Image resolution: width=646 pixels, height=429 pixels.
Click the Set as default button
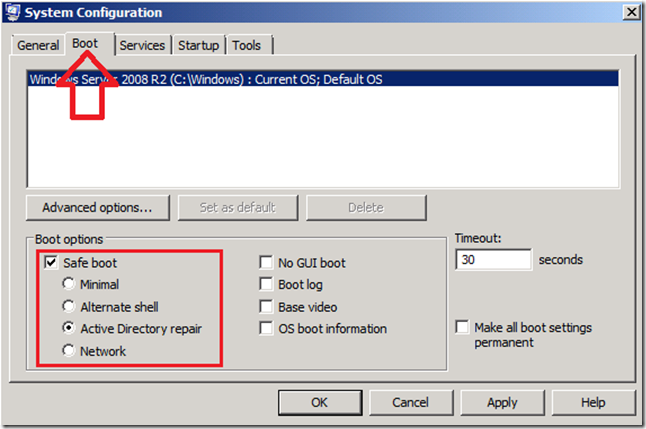point(238,208)
